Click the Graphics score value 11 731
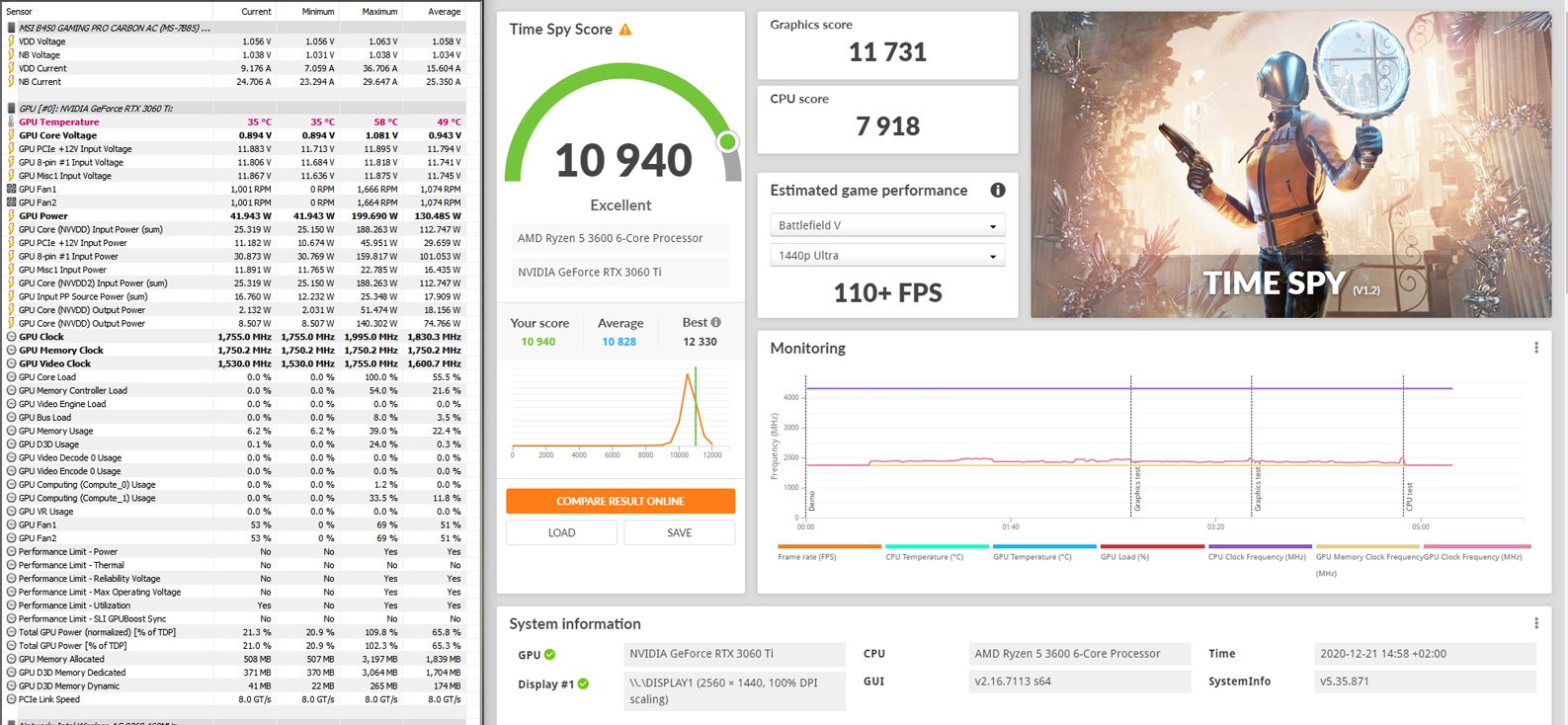The height and width of the screenshot is (725, 1568). 887,52
